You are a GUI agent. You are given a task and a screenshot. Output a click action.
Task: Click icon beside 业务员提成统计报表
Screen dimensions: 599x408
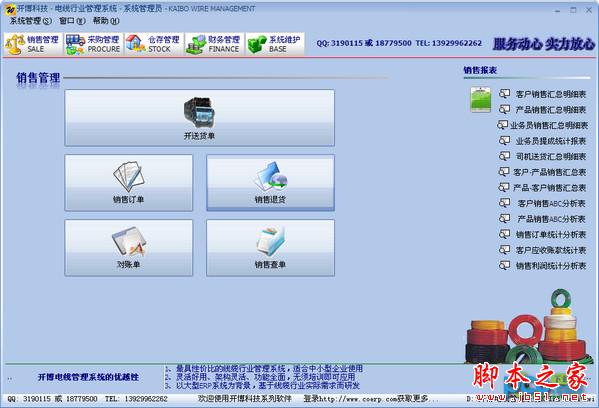[504, 141]
